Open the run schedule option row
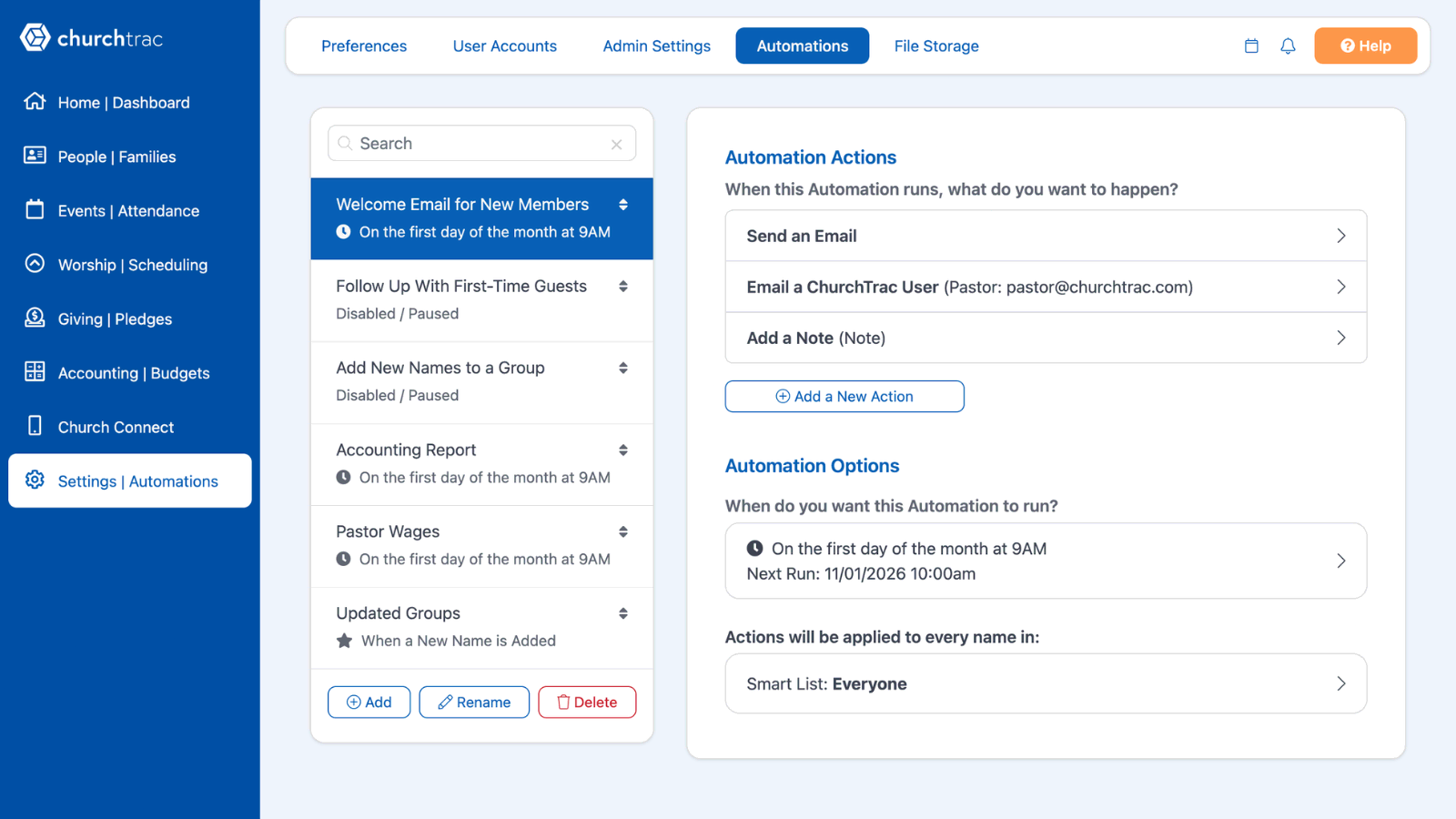 (1046, 561)
